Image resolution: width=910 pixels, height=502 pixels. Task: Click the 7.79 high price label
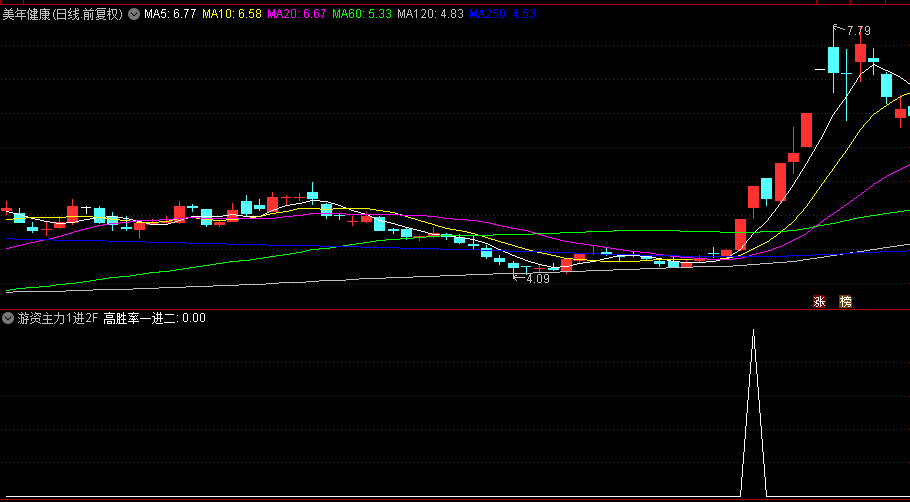click(x=858, y=31)
